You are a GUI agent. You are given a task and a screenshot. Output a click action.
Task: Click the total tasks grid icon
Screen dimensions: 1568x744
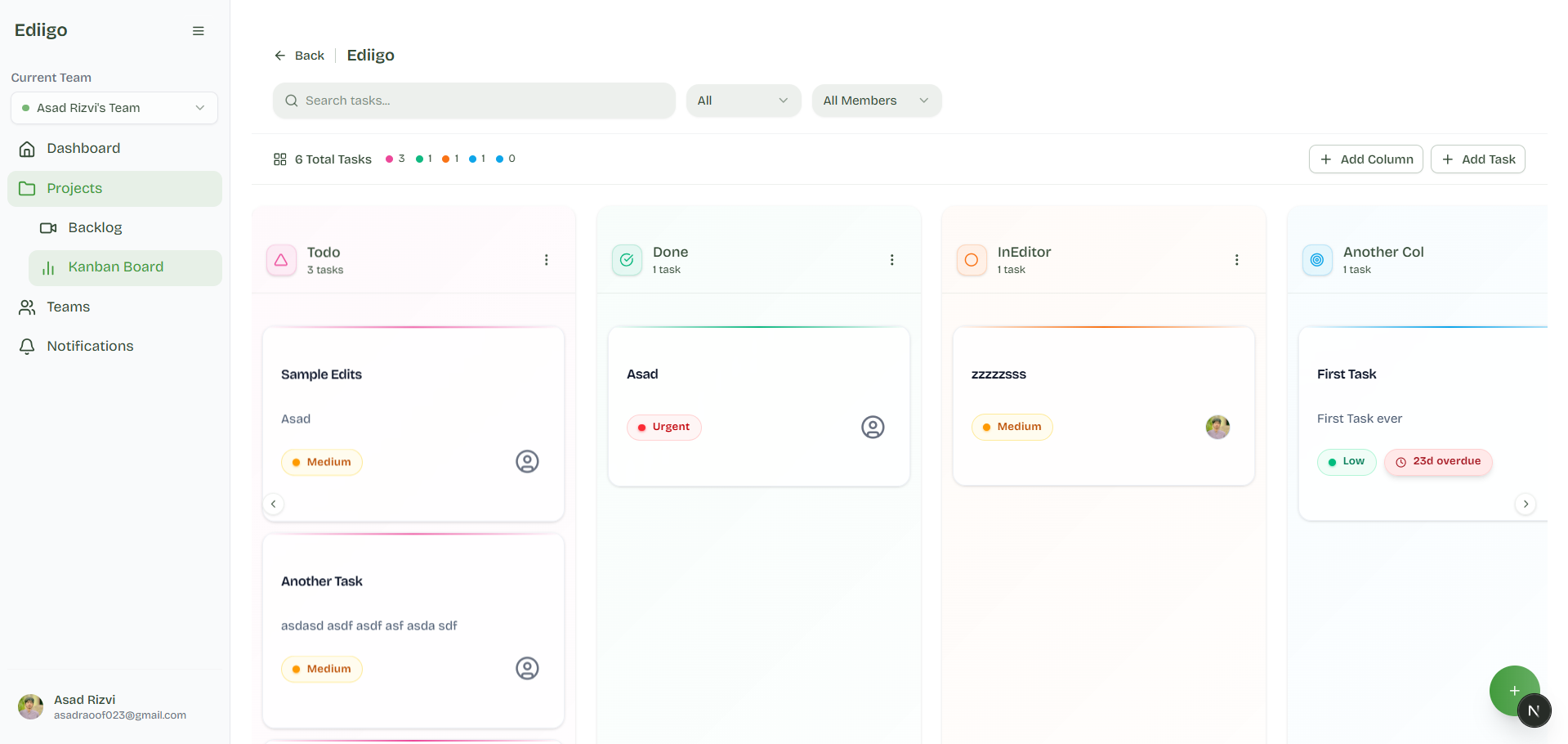(279, 159)
